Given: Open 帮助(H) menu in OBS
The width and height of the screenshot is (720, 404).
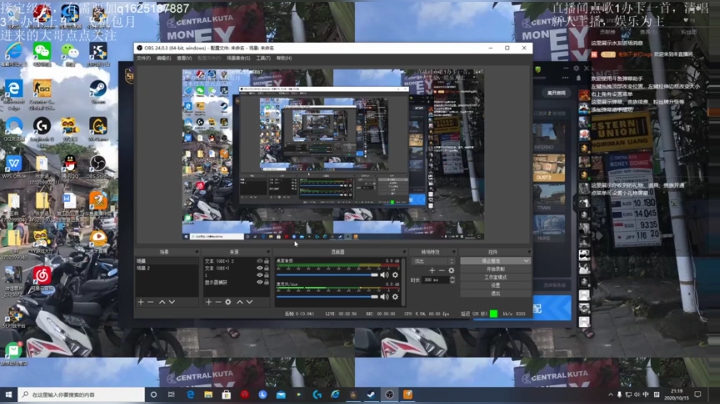Looking at the screenshot, I should tap(284, 58).
